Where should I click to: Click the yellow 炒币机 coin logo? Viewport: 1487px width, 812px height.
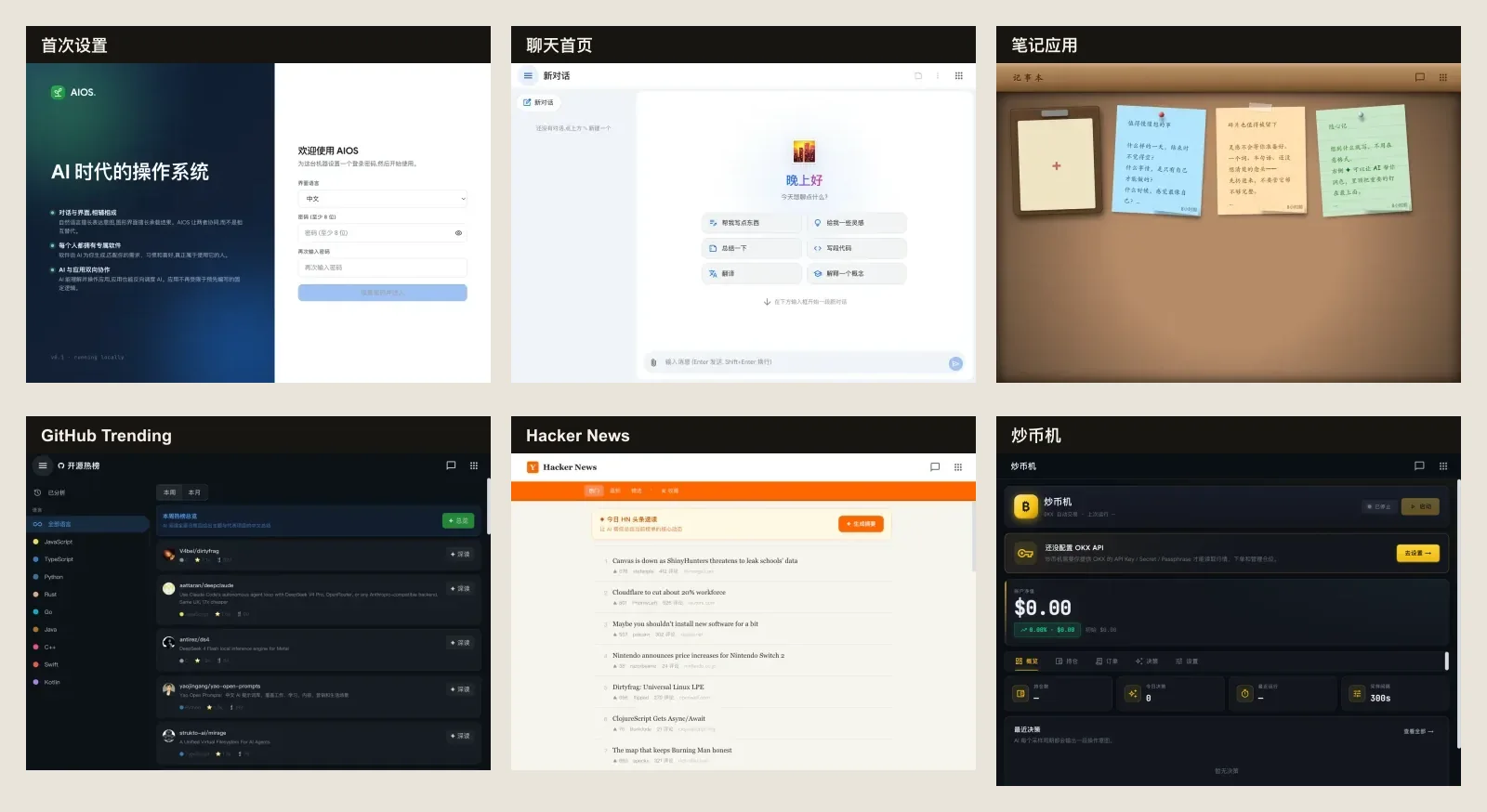point(1025,506)
